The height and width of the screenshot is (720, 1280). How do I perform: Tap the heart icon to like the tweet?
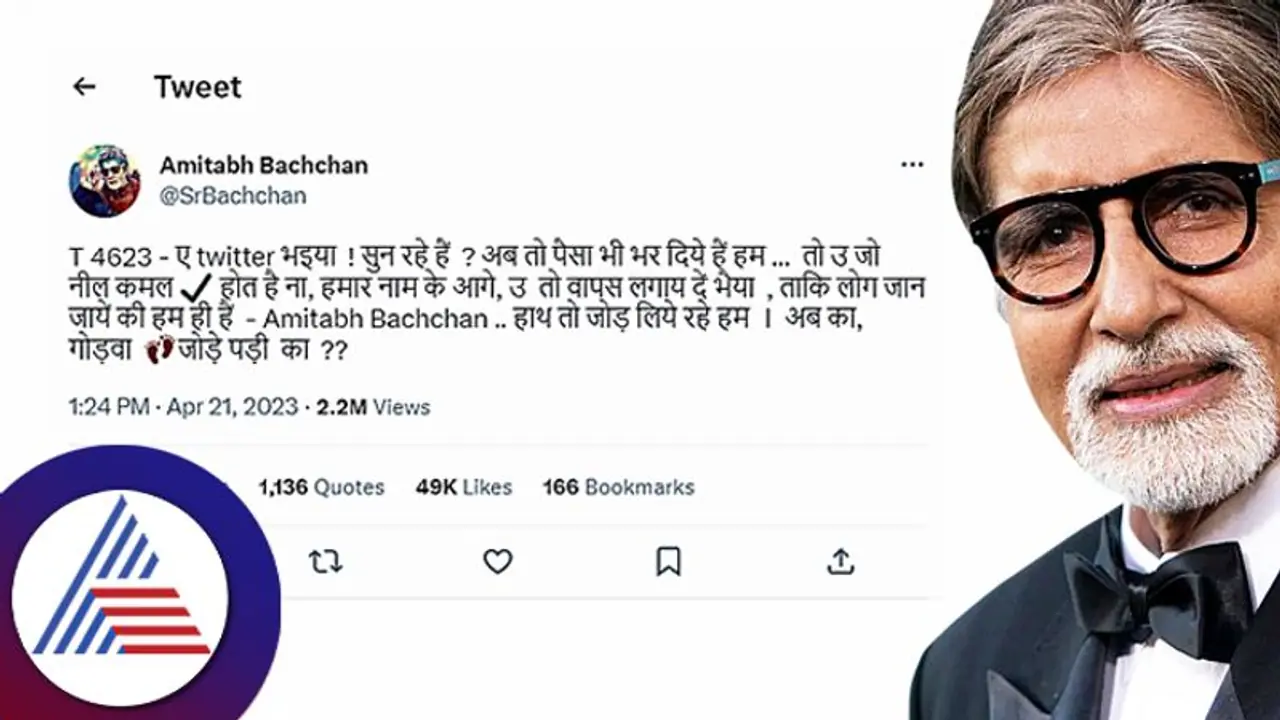tap(497, 564)
